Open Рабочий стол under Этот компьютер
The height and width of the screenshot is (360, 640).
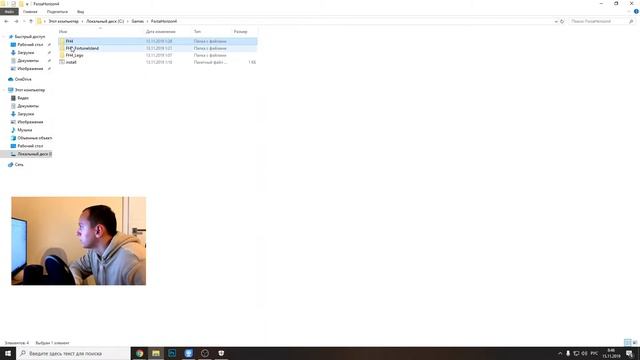coord(30,146)
